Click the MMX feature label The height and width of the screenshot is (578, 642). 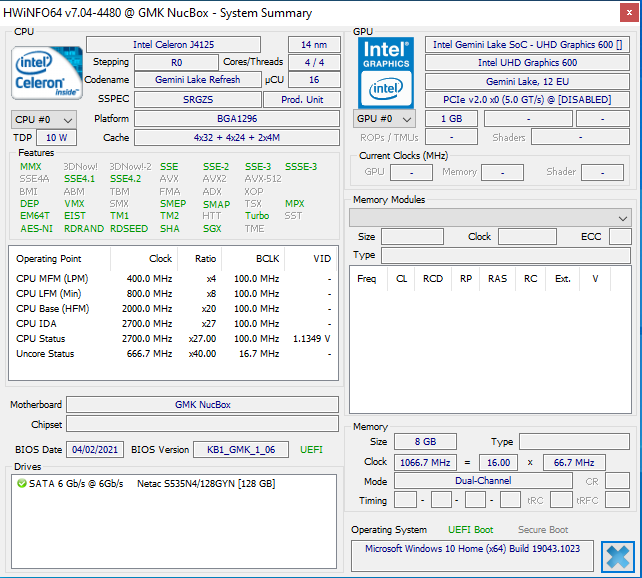coord(31,167)
